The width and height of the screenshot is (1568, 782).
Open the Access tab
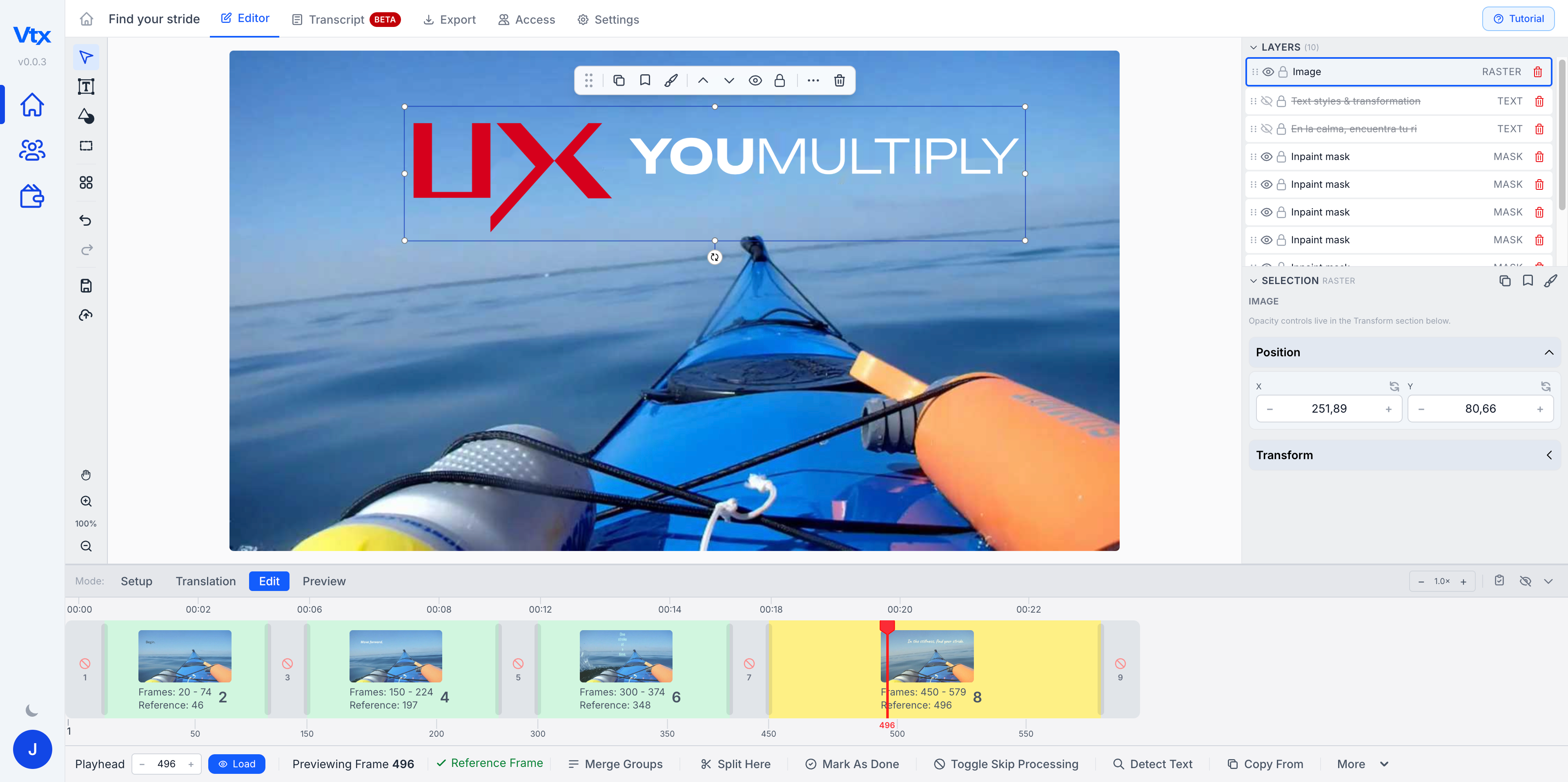(526, 20)
